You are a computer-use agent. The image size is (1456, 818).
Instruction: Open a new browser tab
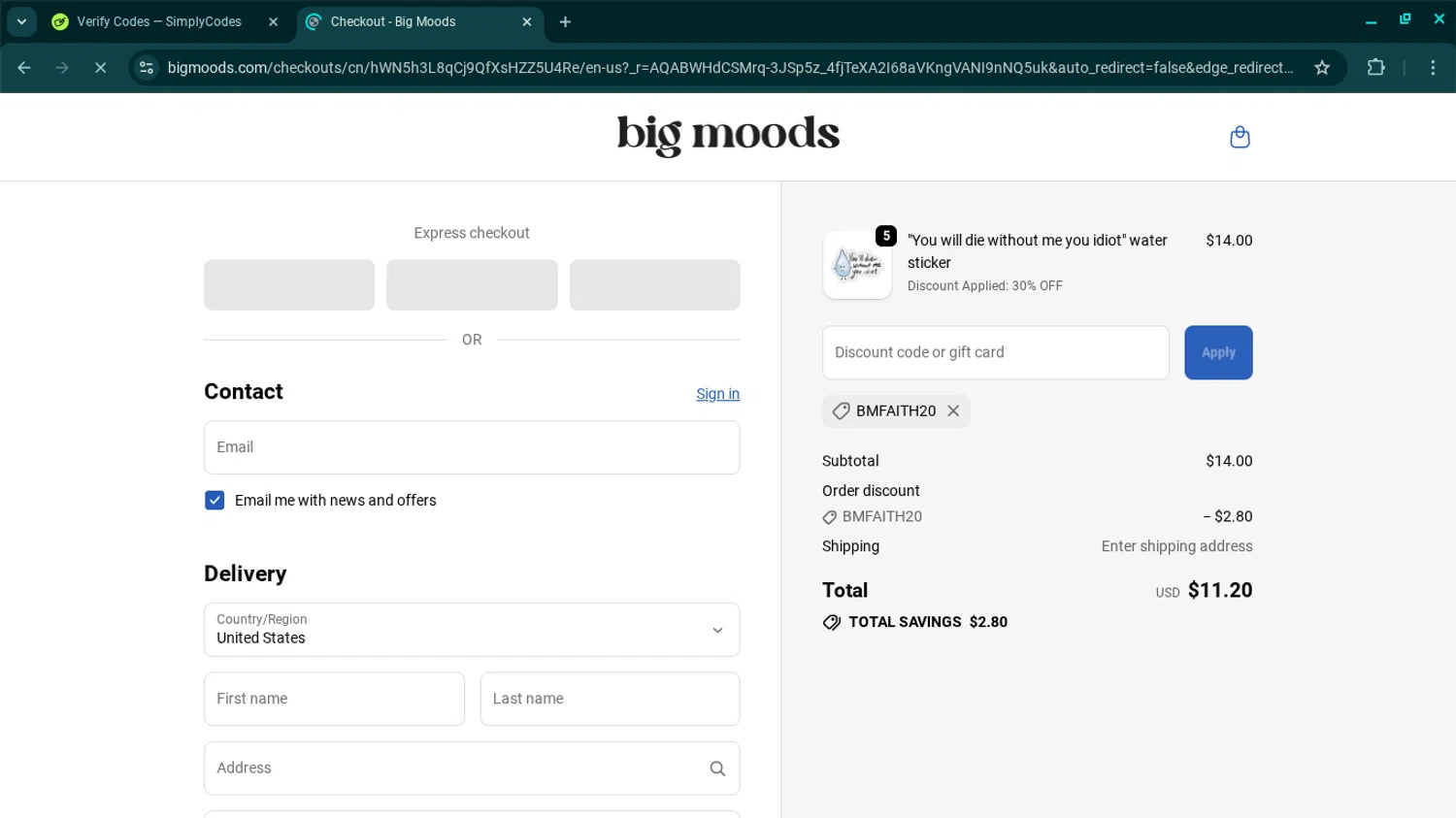point(565,21)
